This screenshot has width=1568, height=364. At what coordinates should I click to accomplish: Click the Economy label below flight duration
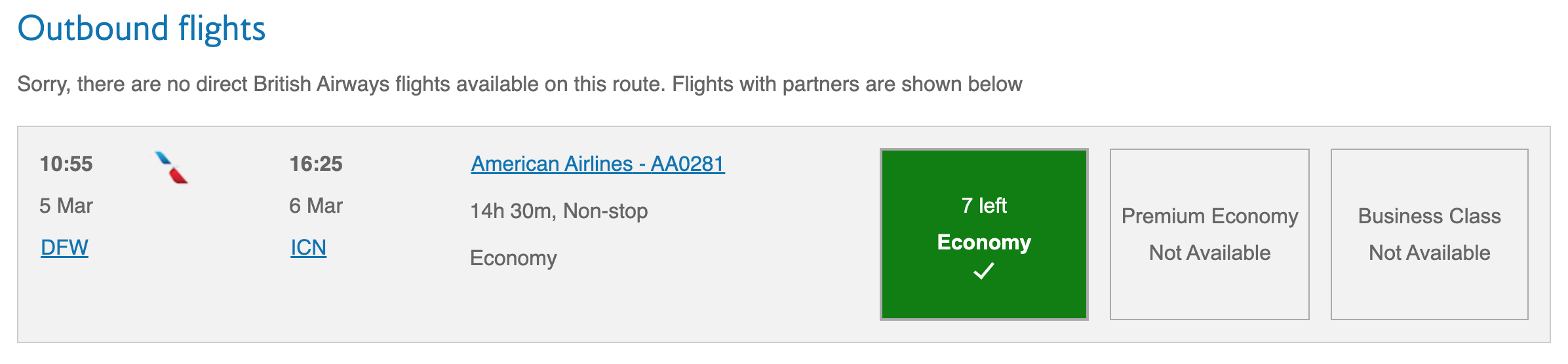(513, 258)
